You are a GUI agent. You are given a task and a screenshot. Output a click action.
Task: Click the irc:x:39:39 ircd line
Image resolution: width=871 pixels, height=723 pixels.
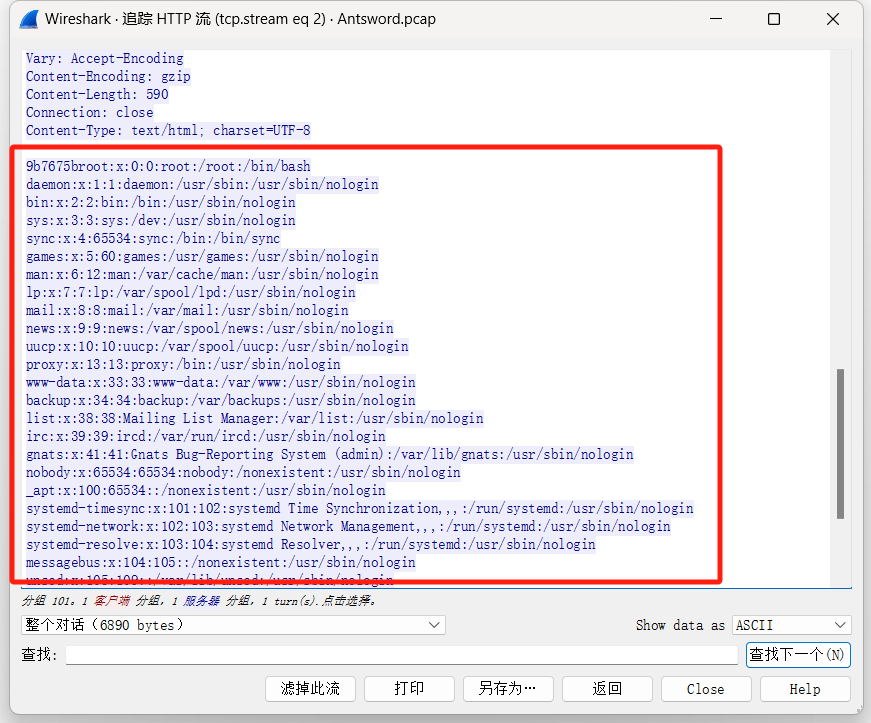click(x=206, y=436)
